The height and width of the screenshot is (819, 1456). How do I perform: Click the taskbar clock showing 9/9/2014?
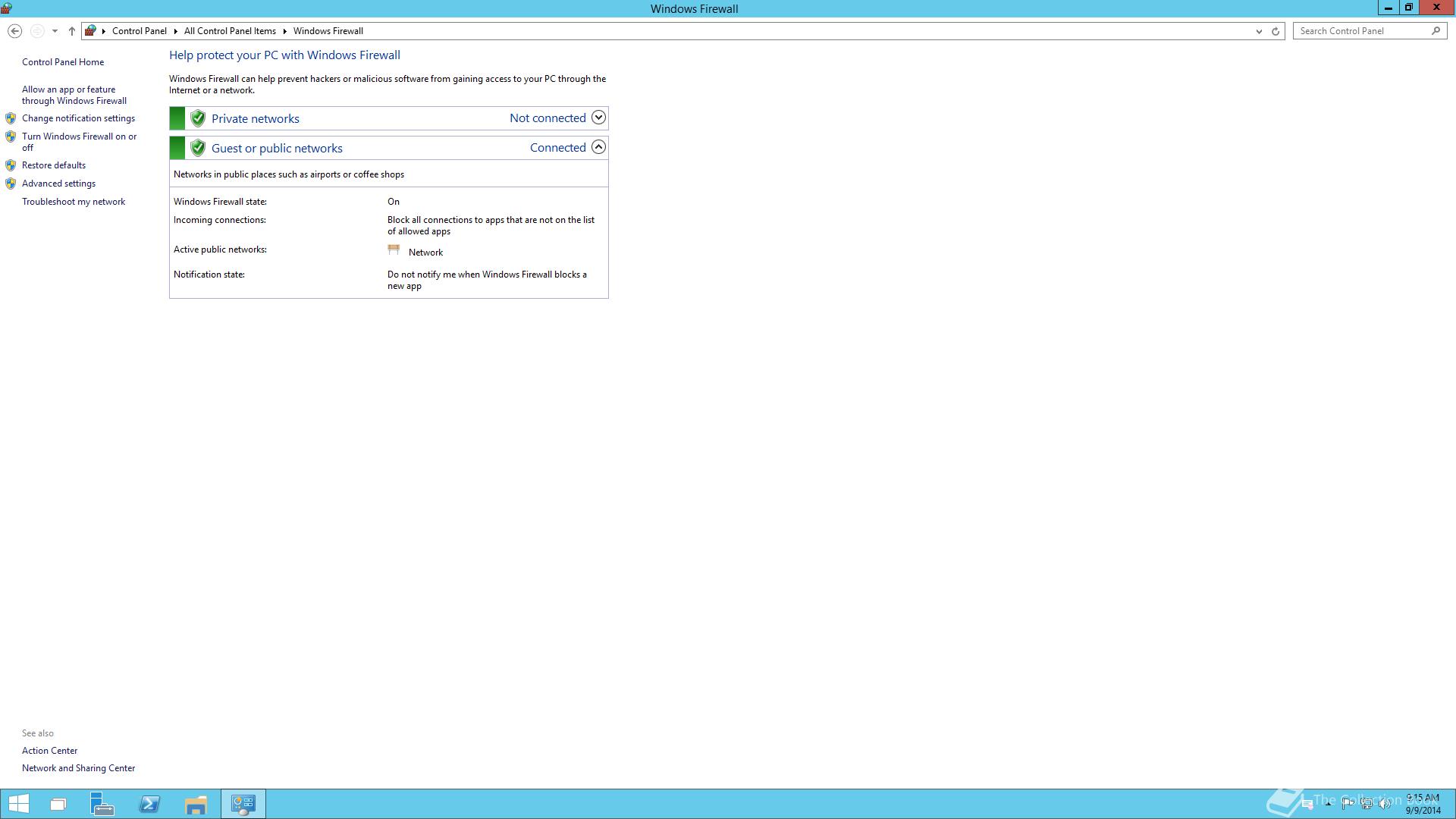1423,804
